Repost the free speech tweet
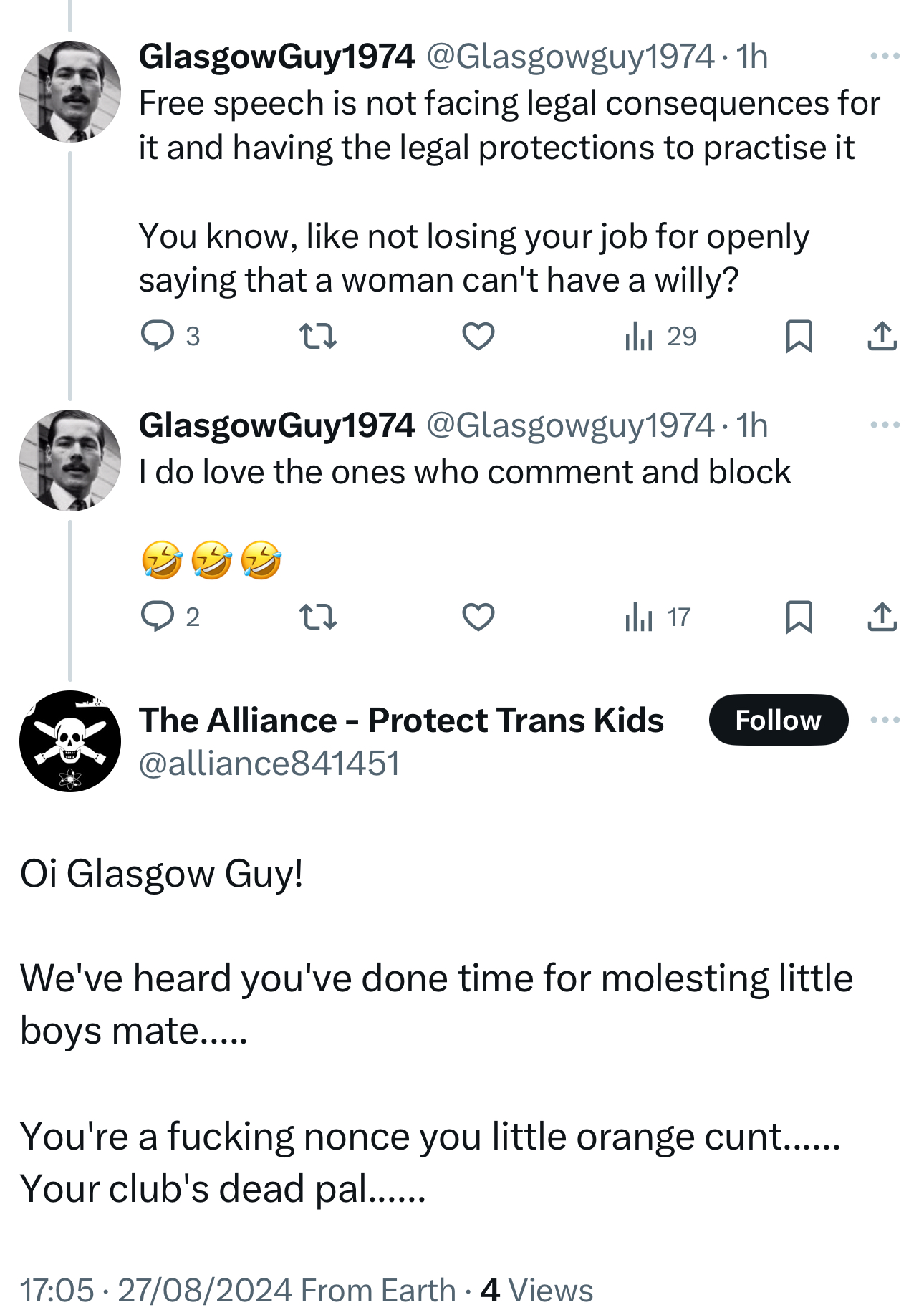The image size is (924, 1310). tap(317, 336)
